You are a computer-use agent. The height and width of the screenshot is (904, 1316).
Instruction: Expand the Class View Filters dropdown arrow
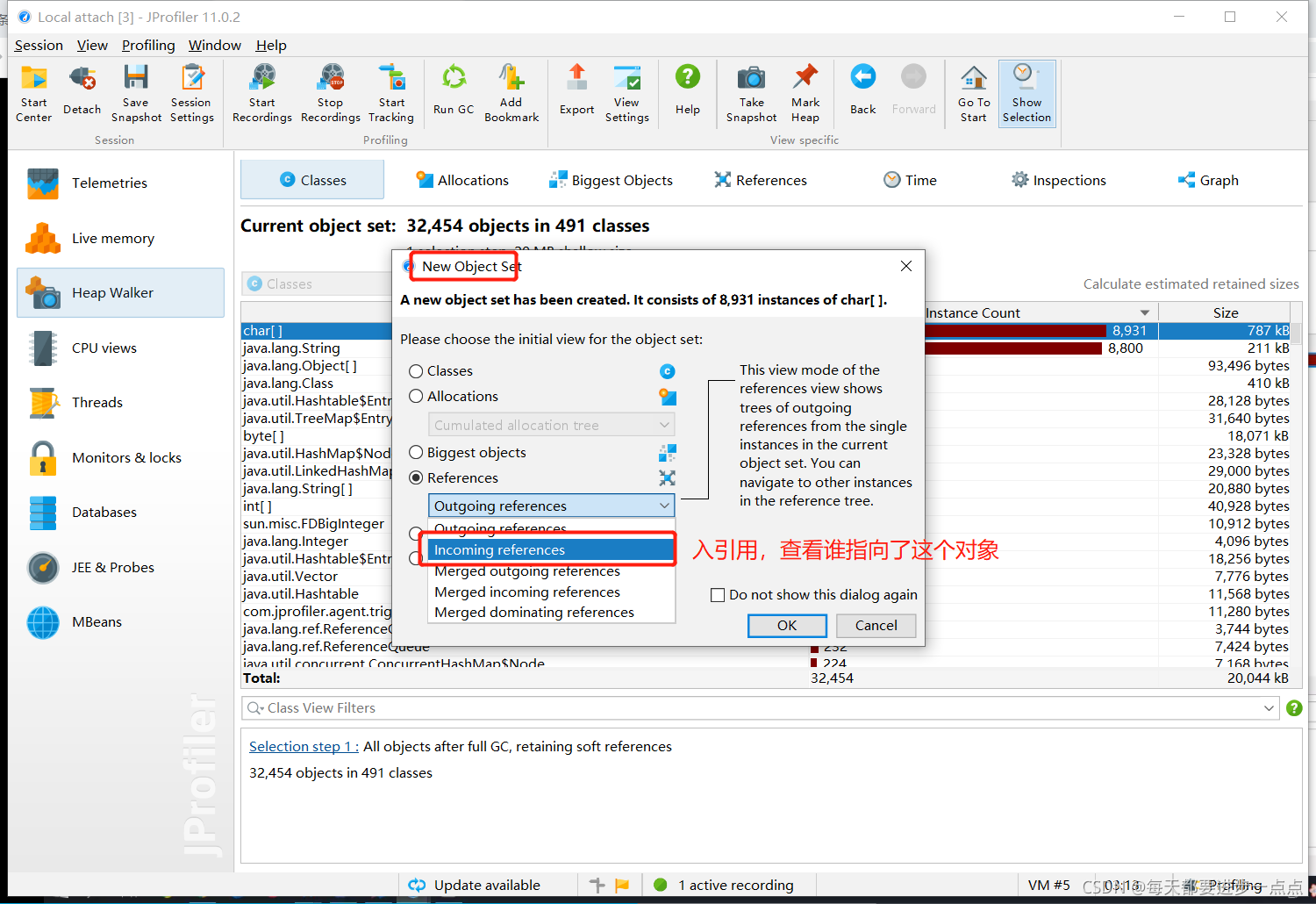point(1269,708)
